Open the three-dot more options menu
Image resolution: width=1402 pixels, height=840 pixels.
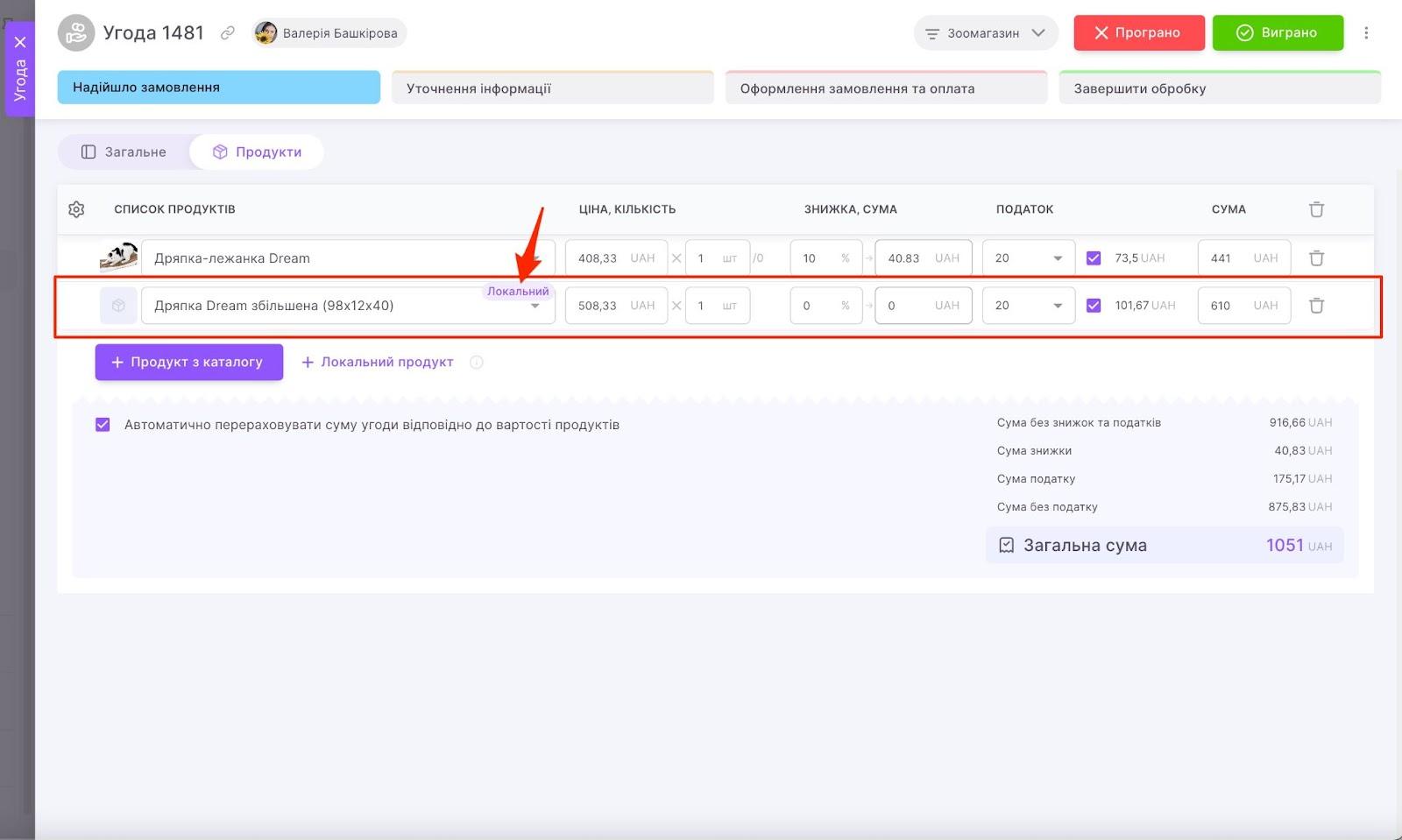(1366, 33)
